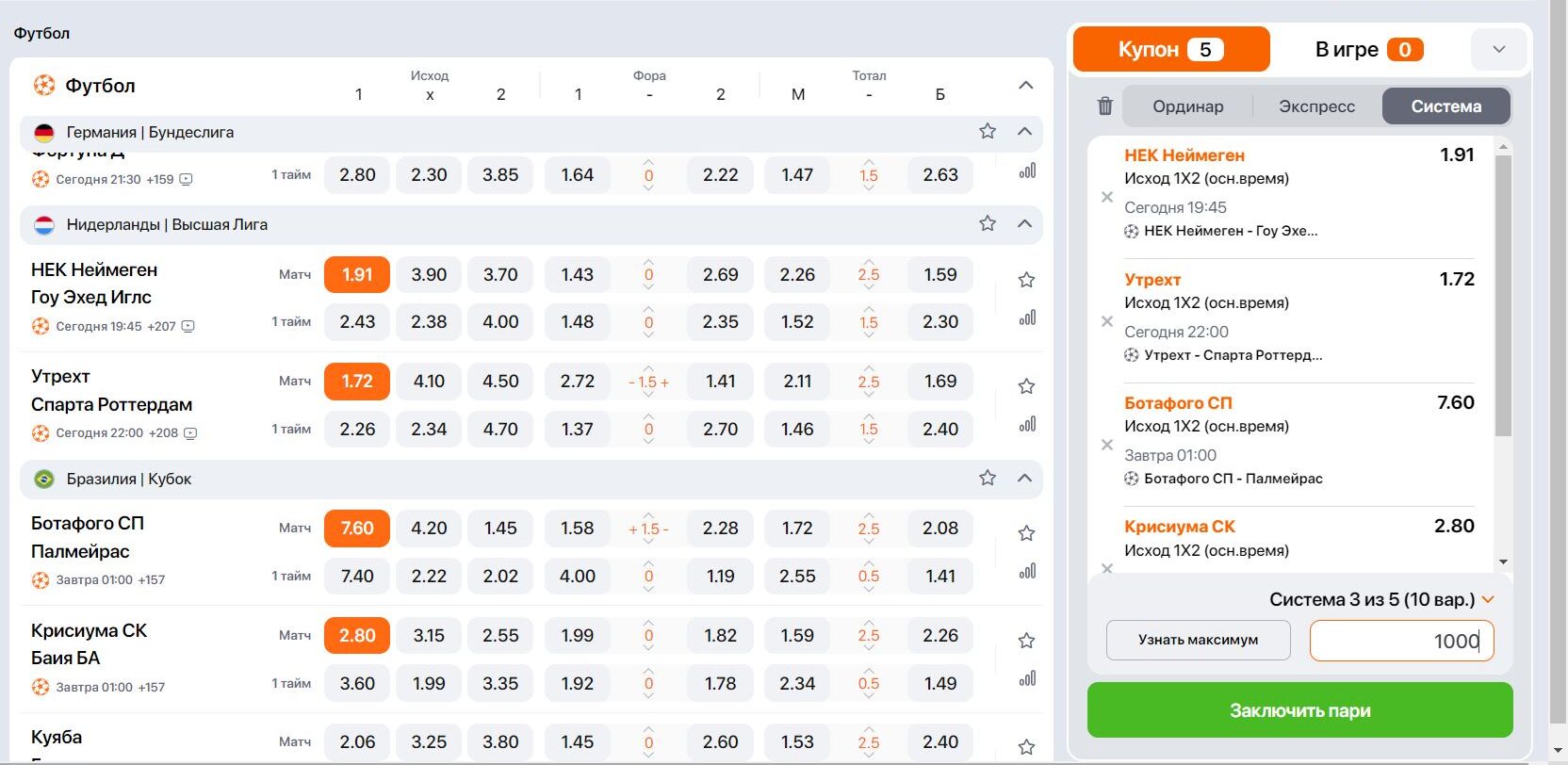
Task: Click football icon beside Футбол header
Action: (x=44, y=86)
